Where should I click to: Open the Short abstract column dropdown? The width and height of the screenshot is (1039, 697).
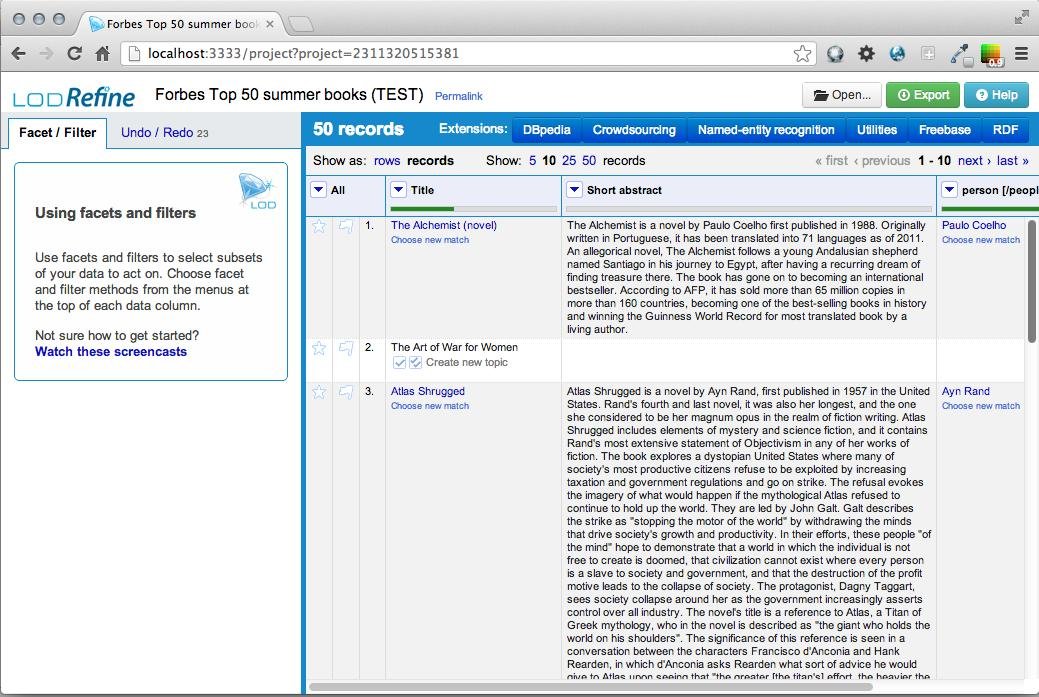click(574, 190)
